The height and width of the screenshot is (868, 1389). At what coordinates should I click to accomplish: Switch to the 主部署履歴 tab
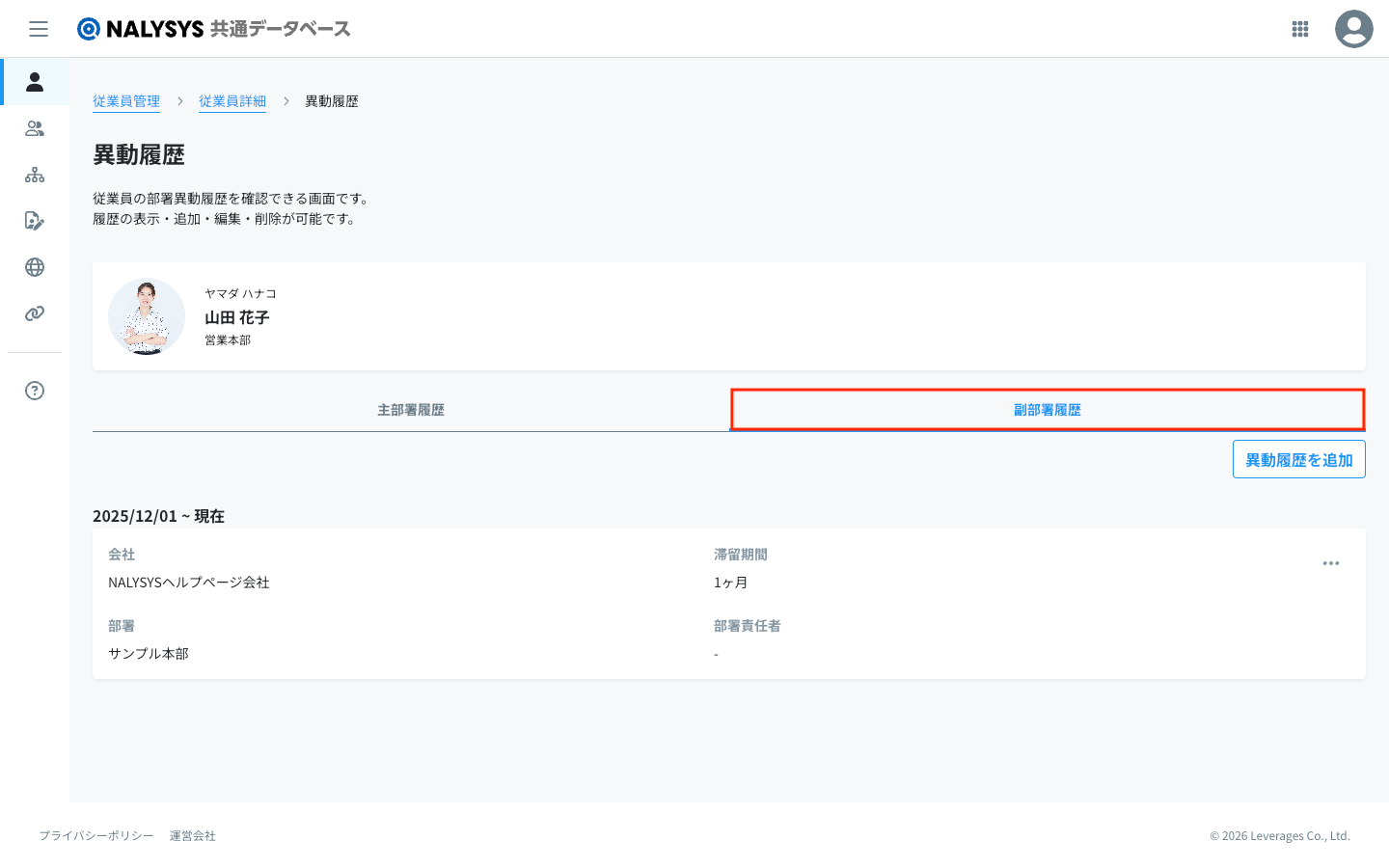(x=411, y=410)
